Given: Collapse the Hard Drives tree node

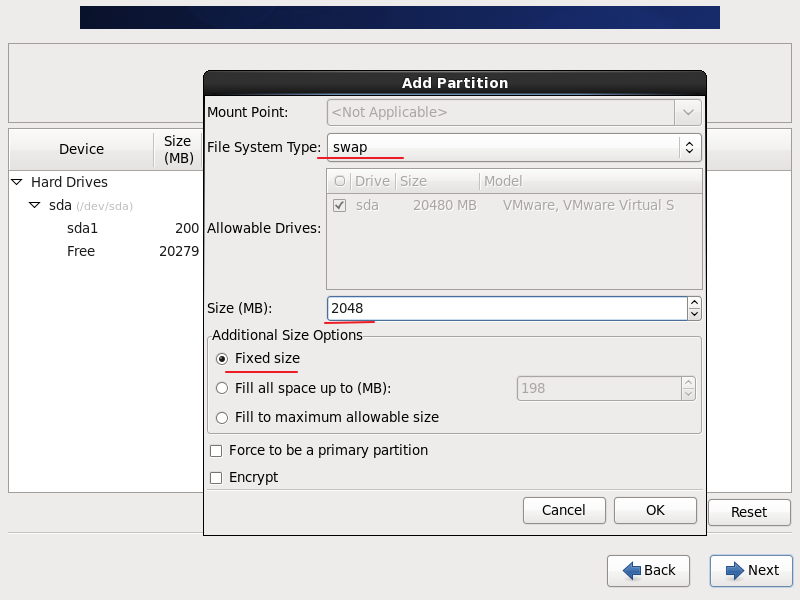Looking at the screenshot, I should tap(17, 182).
